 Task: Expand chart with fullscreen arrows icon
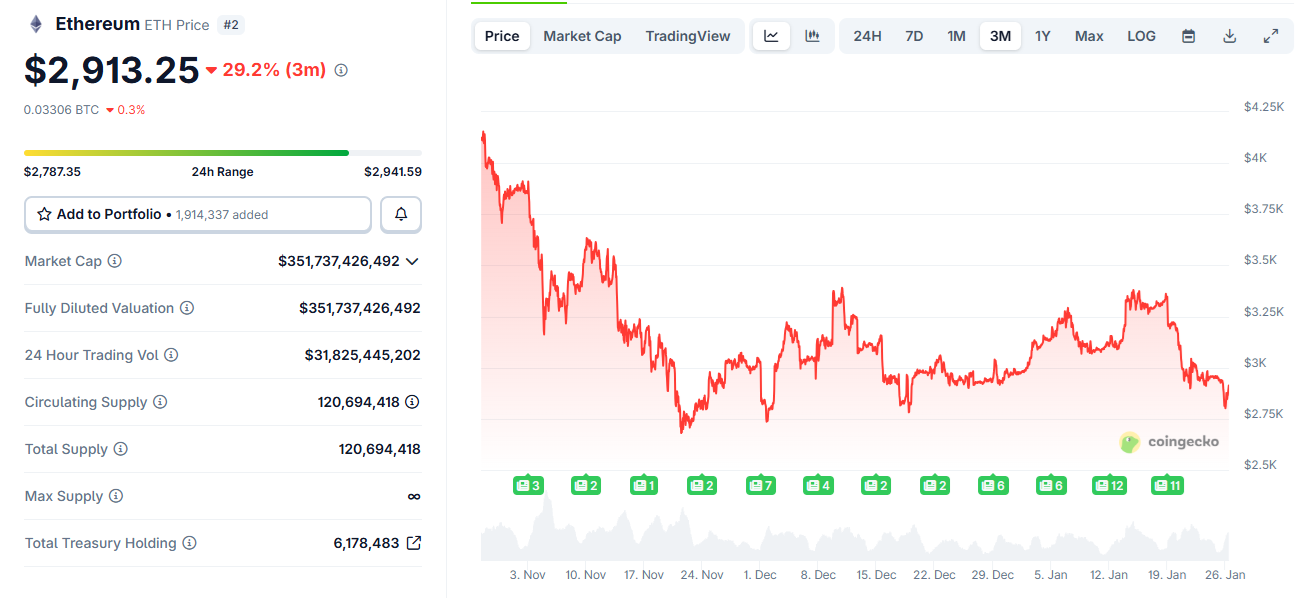tap(1271, 35)
